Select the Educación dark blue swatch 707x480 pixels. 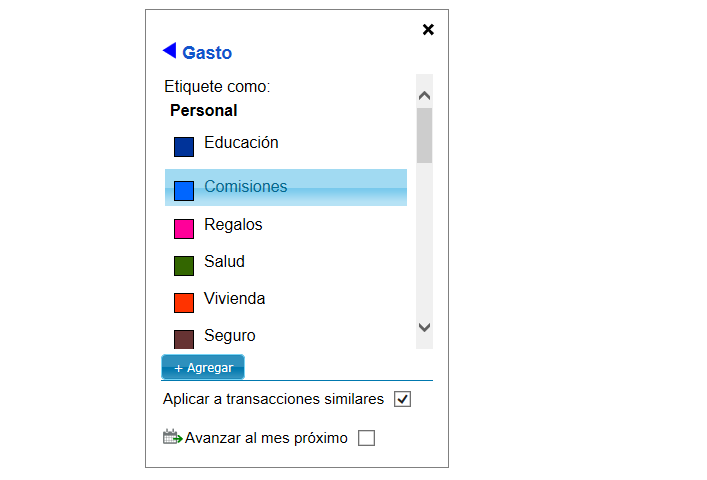(x=184, y=147)
